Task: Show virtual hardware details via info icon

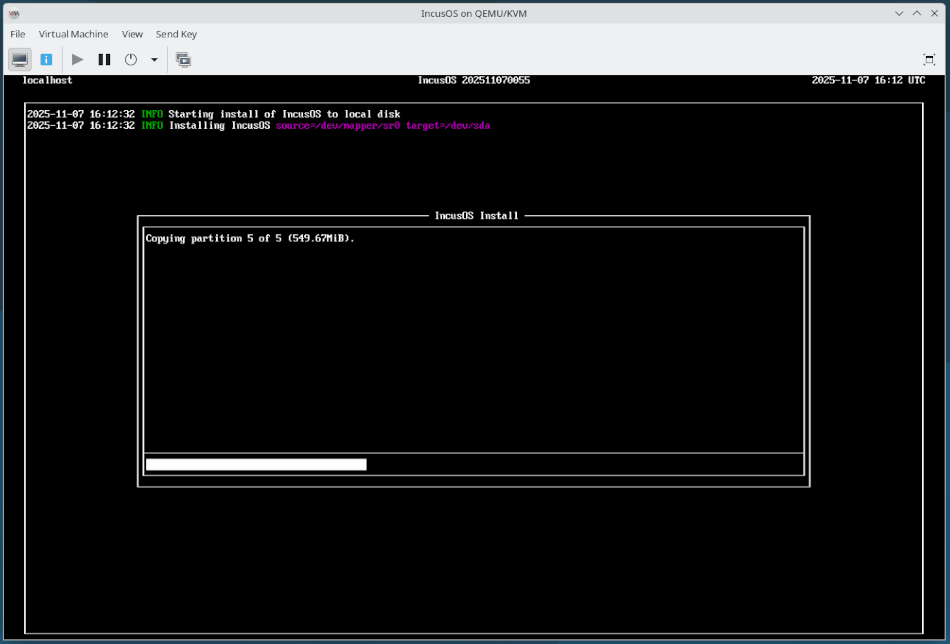Action: click(45, 59)
